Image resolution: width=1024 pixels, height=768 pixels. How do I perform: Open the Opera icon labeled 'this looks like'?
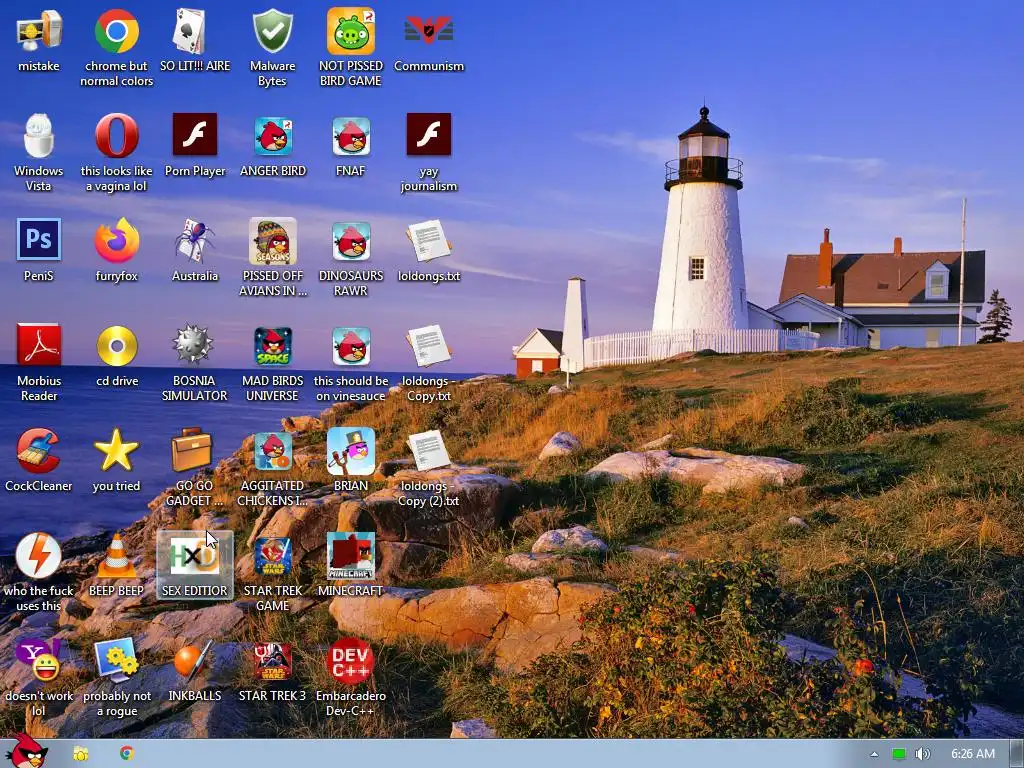point(117,136)
